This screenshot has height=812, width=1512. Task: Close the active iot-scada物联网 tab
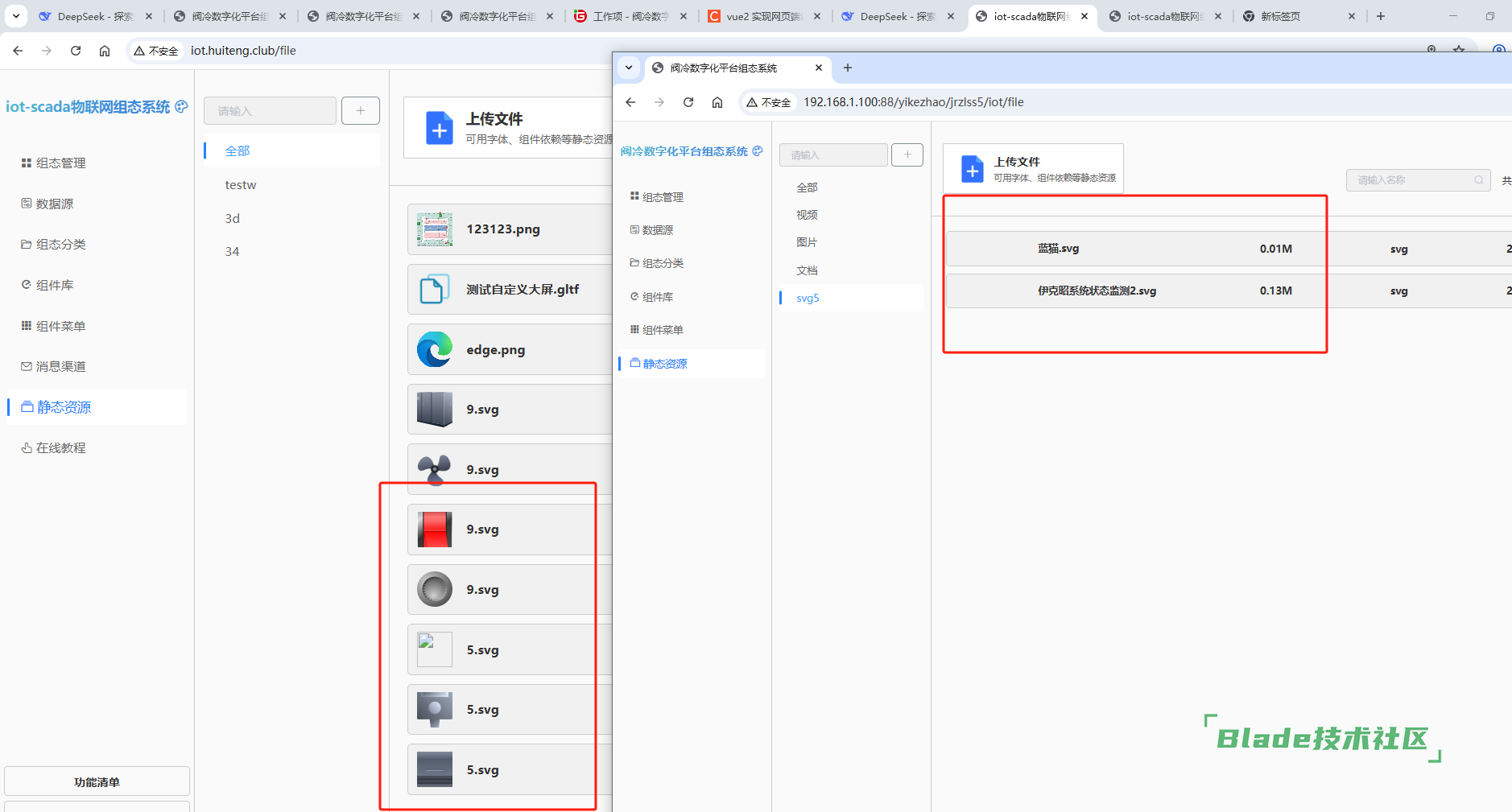pos(1084,16)
